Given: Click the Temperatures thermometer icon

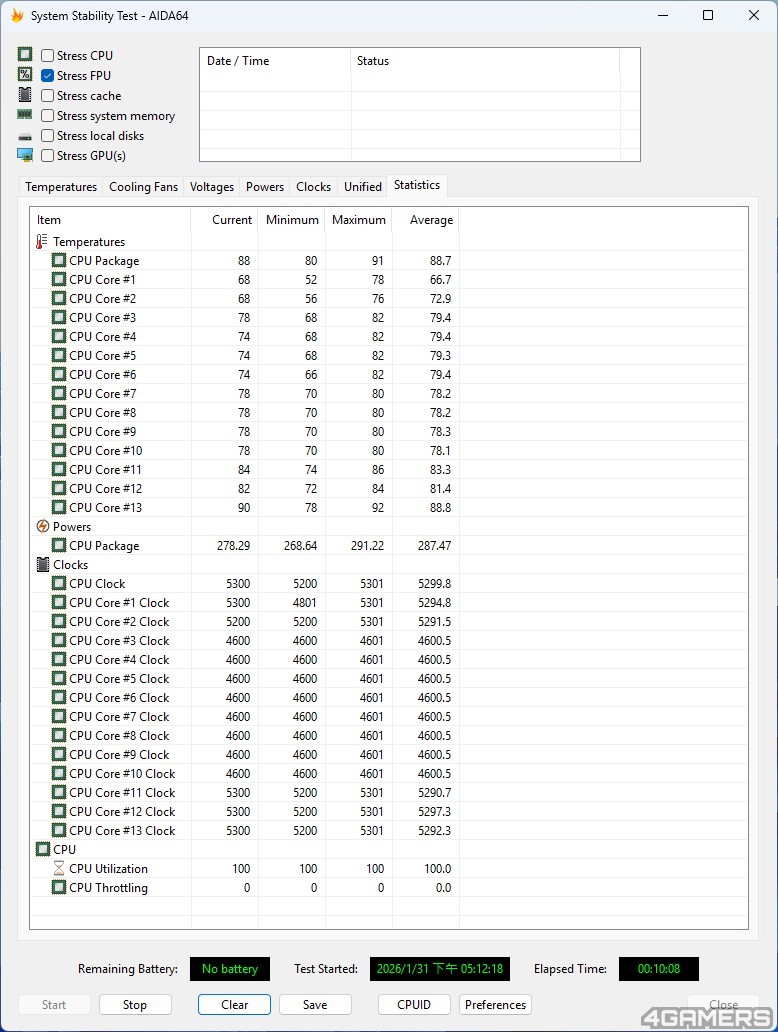Looking at the screenshot, I should click(42, 242).
